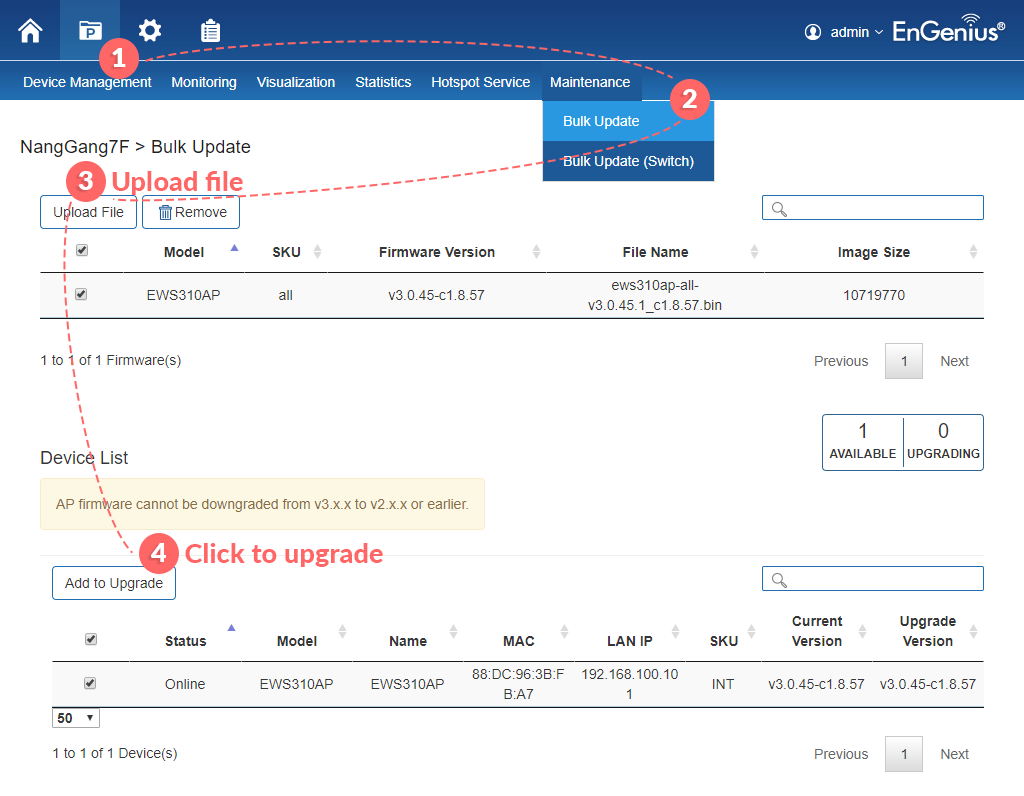
Task: Open the settings gear icon
Action: 150,31
